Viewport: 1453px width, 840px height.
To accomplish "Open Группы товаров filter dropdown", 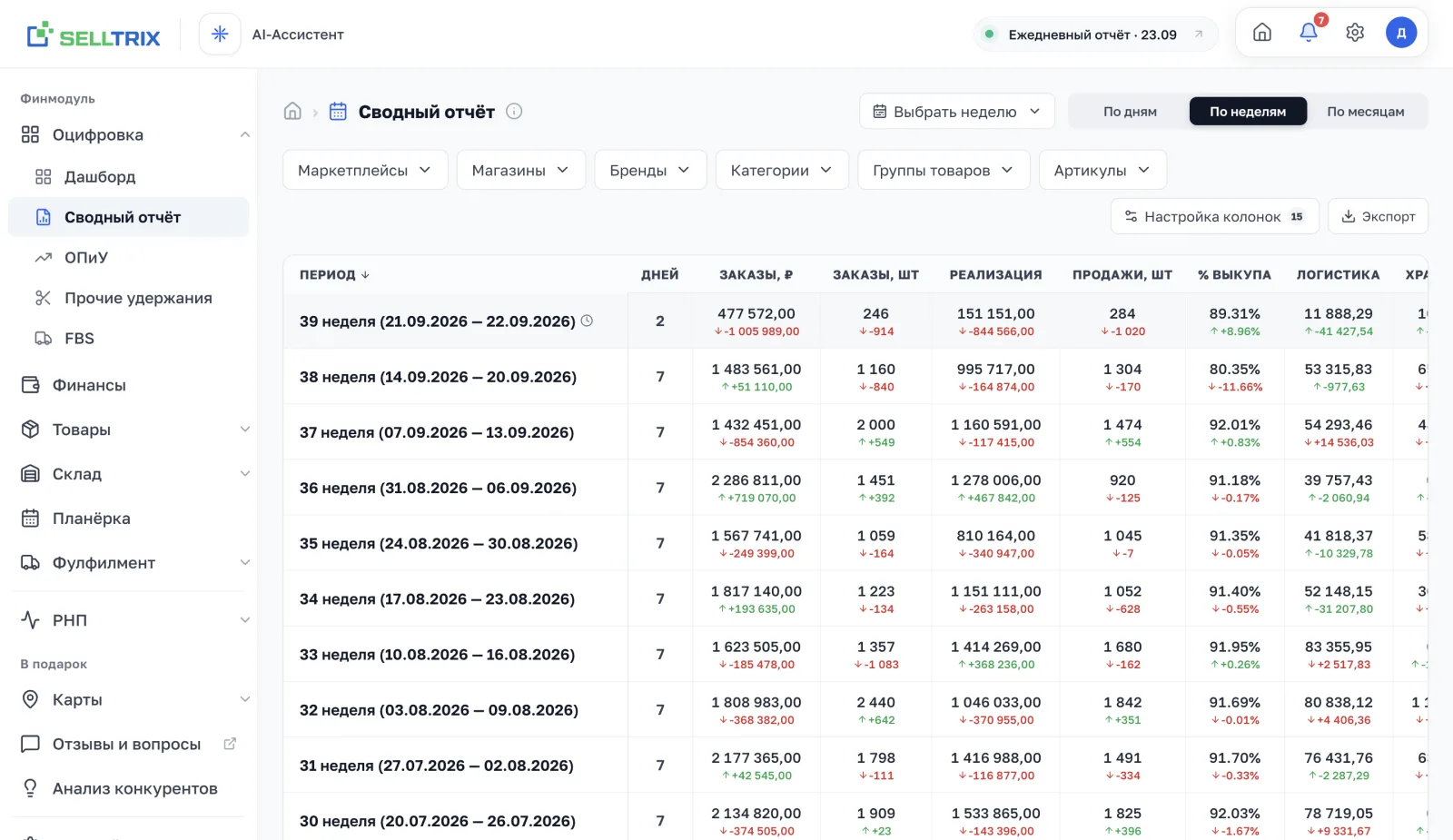I will 944,170.
